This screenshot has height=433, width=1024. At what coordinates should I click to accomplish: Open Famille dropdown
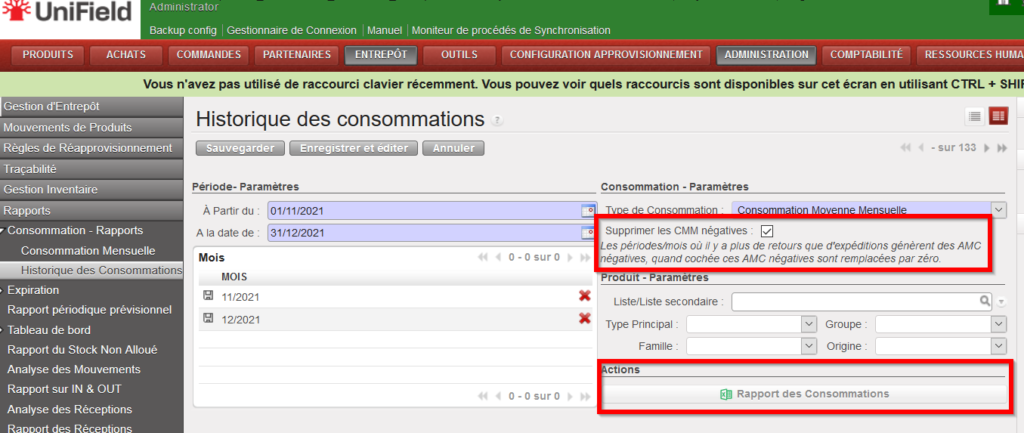[809, 345]
